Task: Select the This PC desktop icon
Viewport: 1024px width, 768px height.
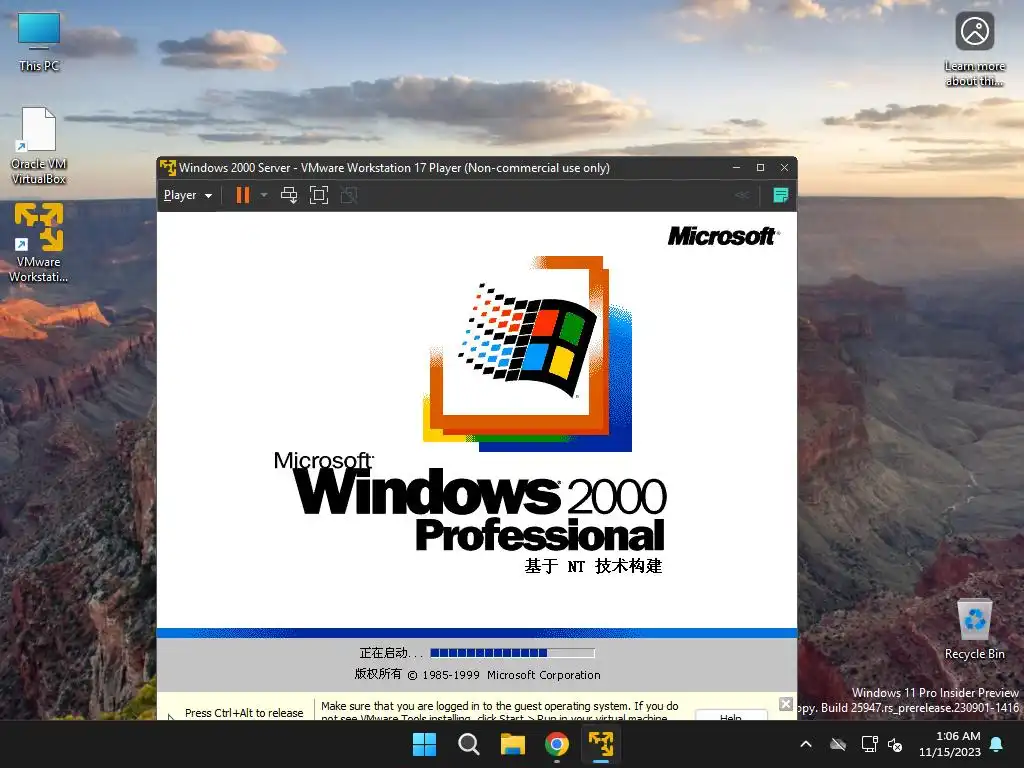Action: pos(39,42)
